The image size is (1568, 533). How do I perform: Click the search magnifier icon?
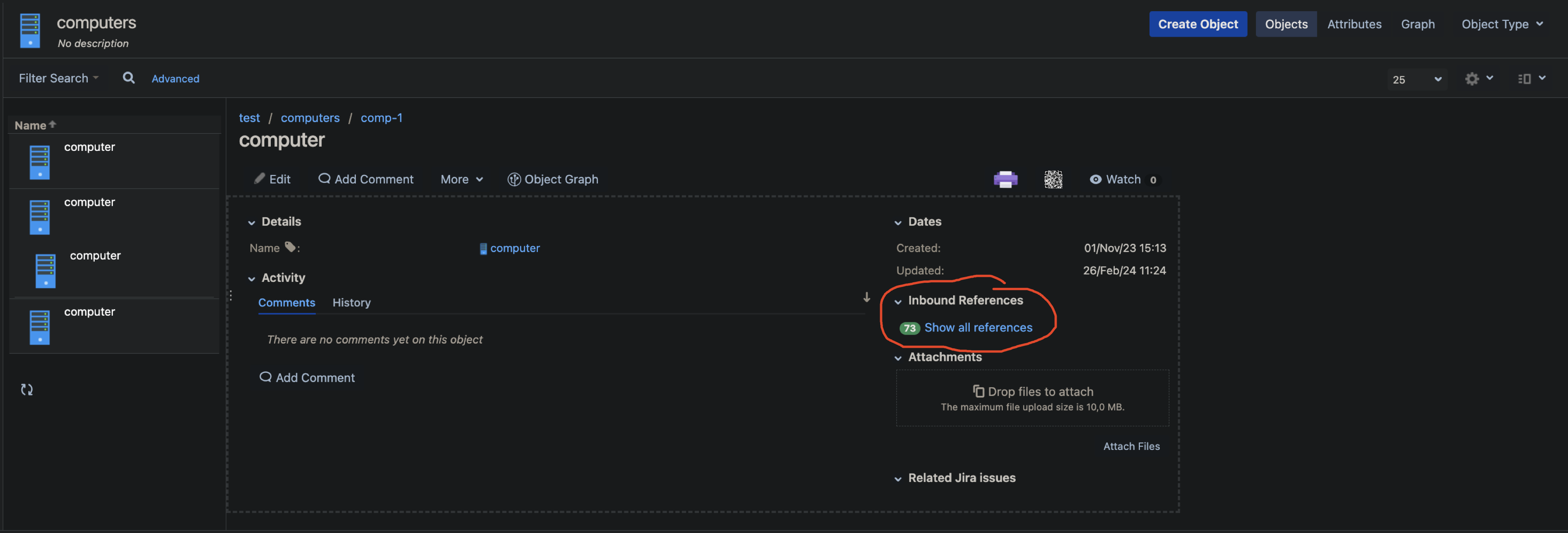[129, 78]
